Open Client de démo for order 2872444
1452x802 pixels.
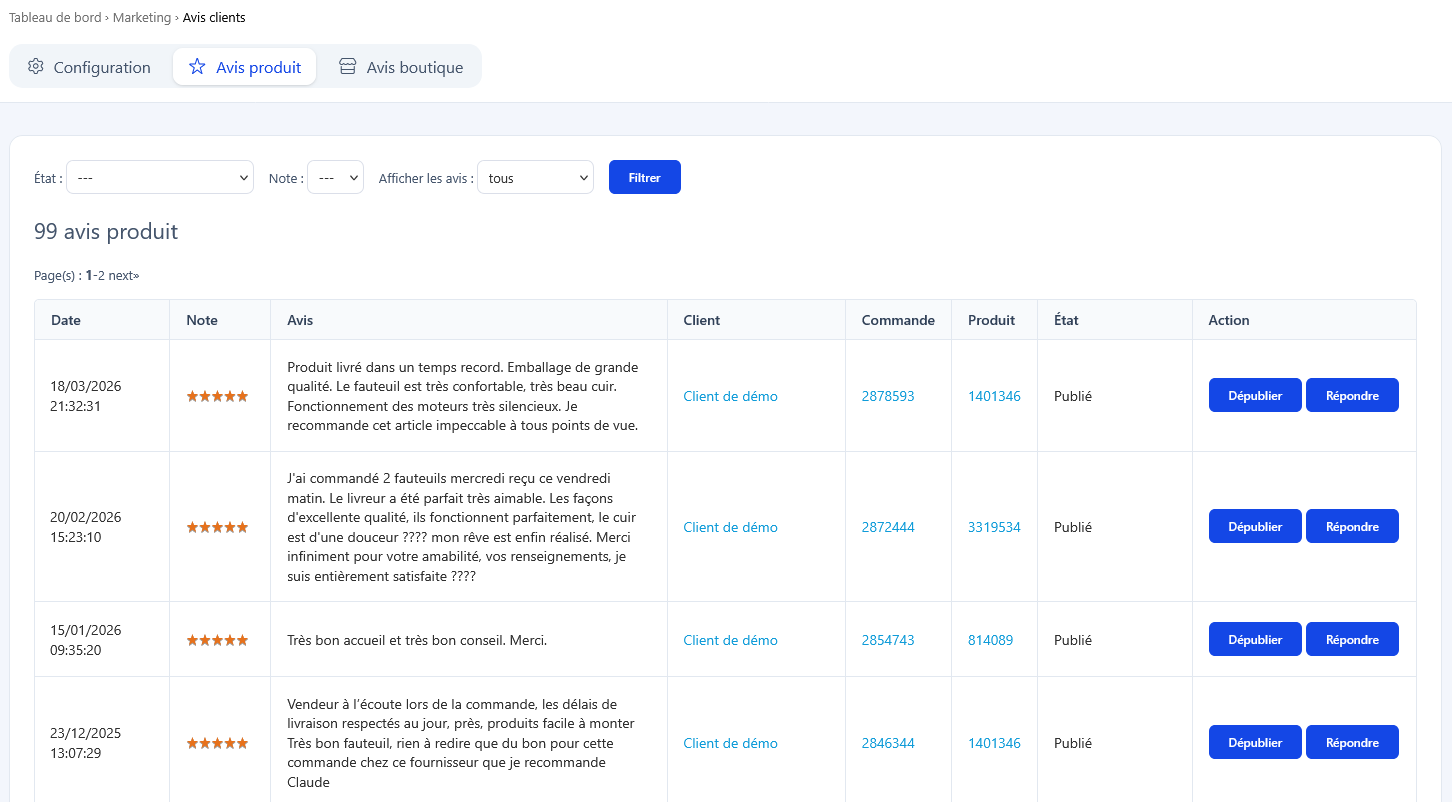[730, 527]
